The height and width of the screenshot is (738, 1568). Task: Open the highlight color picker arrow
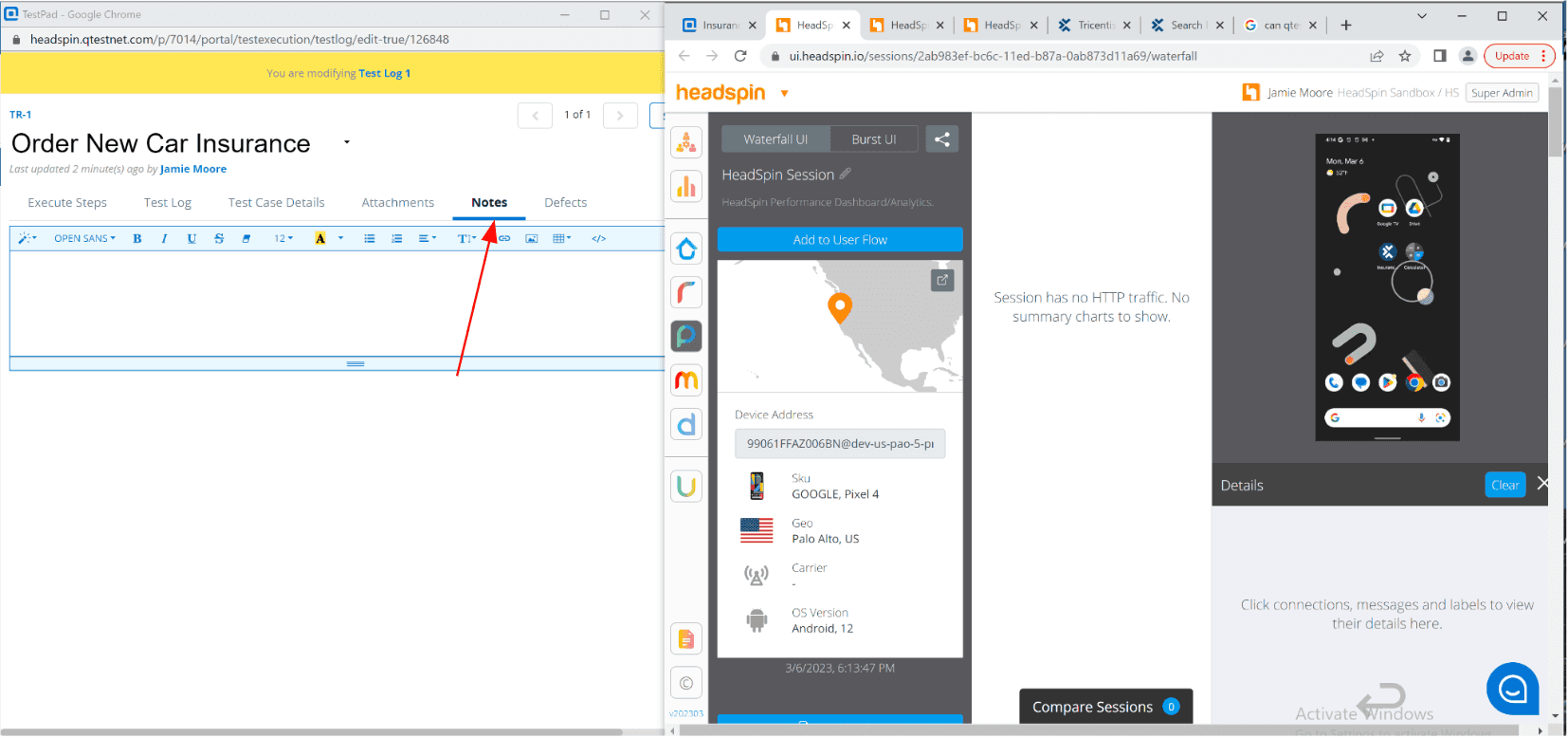[340, 239]
